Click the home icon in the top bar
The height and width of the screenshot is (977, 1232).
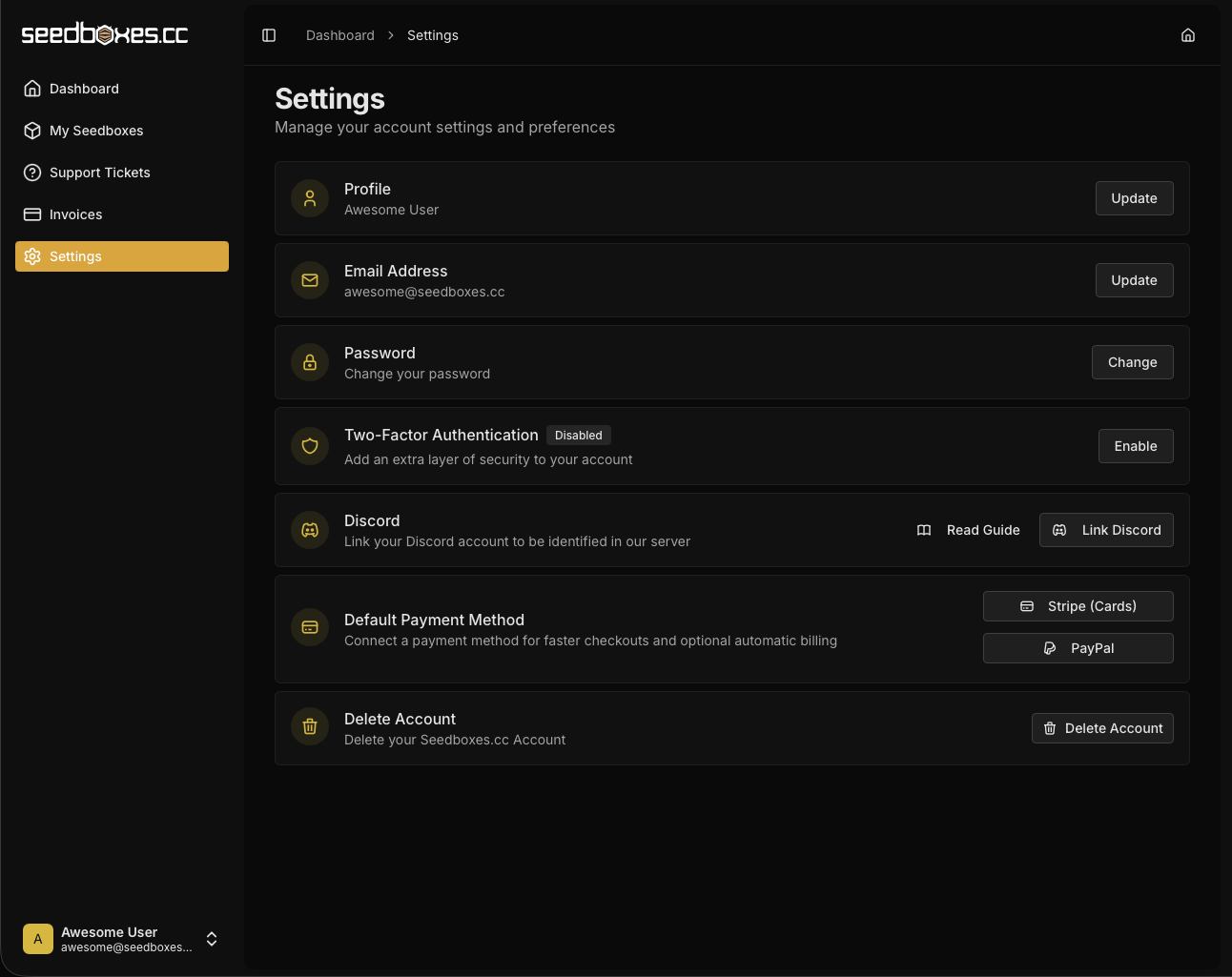(x=1188, y=34)
